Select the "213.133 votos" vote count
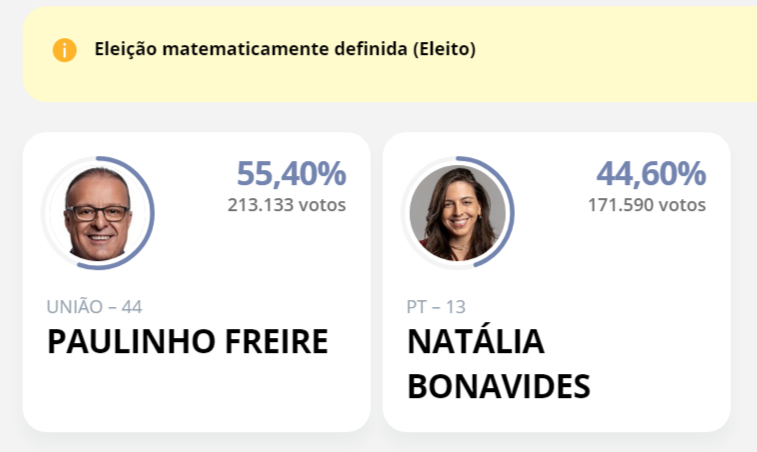The height and width of the screenshot is (452, 757). coord(287,205)
